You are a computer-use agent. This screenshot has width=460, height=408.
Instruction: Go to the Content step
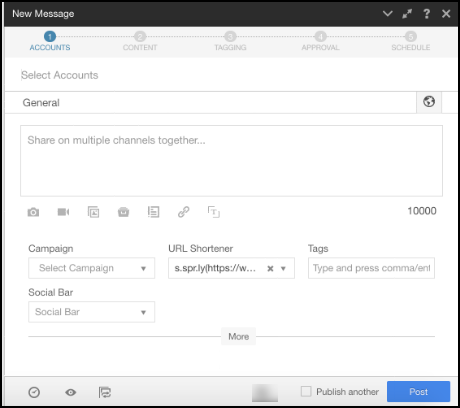click(140, 41)
